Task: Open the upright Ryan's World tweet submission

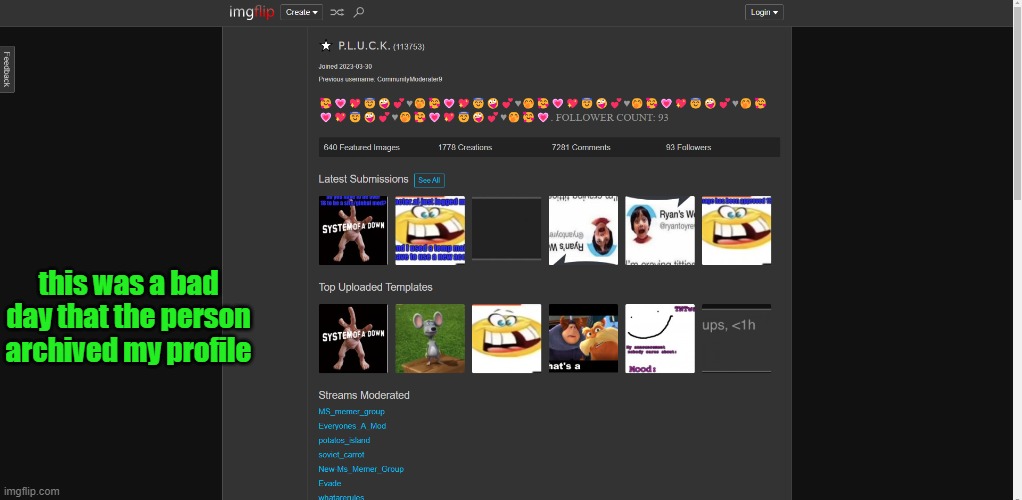Action: [x=660, y=230]
